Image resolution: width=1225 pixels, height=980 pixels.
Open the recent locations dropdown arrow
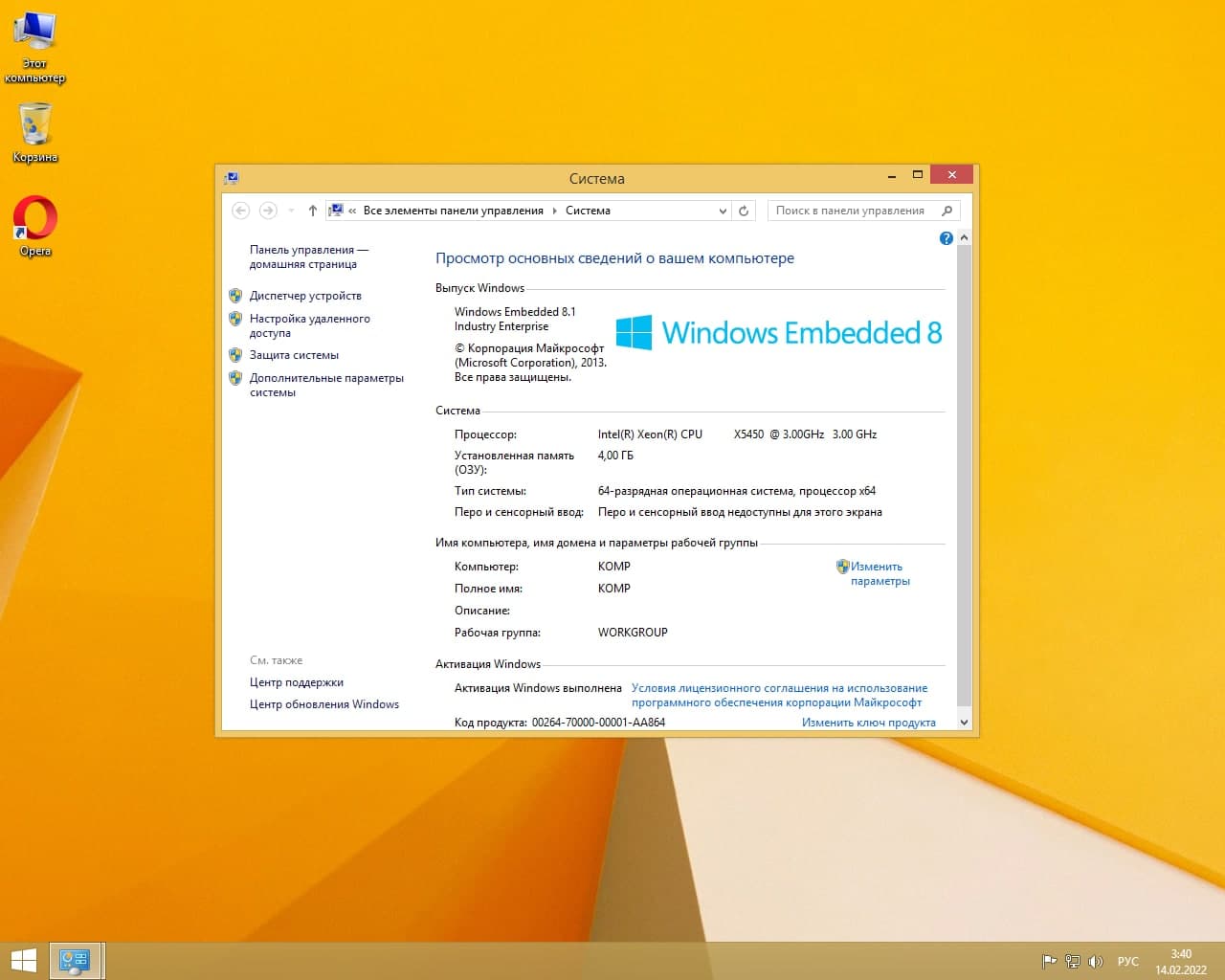point(291,211)
